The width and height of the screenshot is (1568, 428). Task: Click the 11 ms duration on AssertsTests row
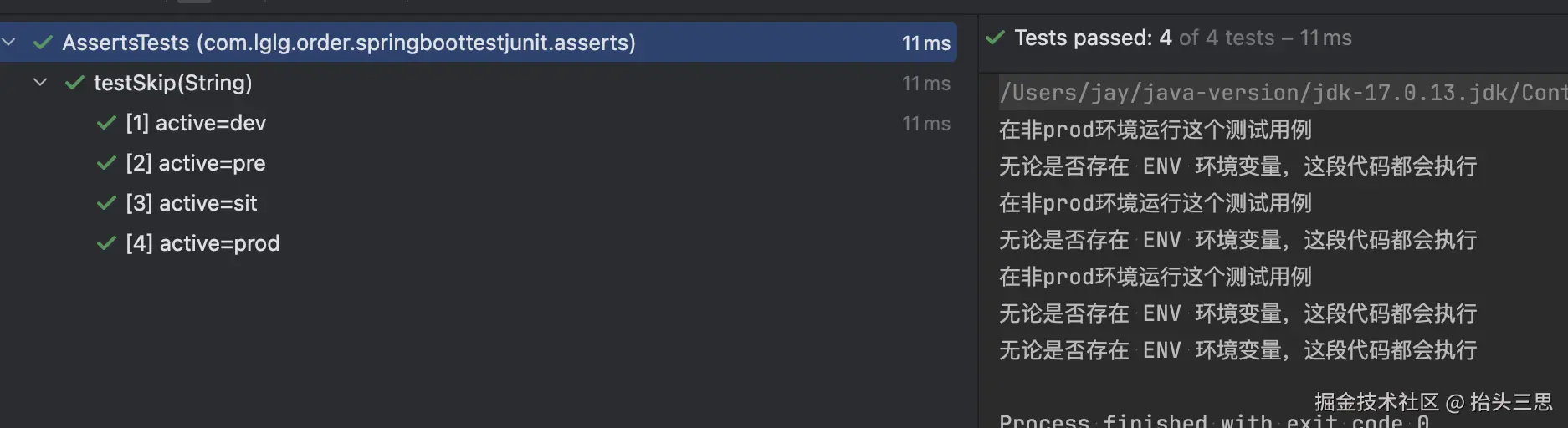coord(925,43)
